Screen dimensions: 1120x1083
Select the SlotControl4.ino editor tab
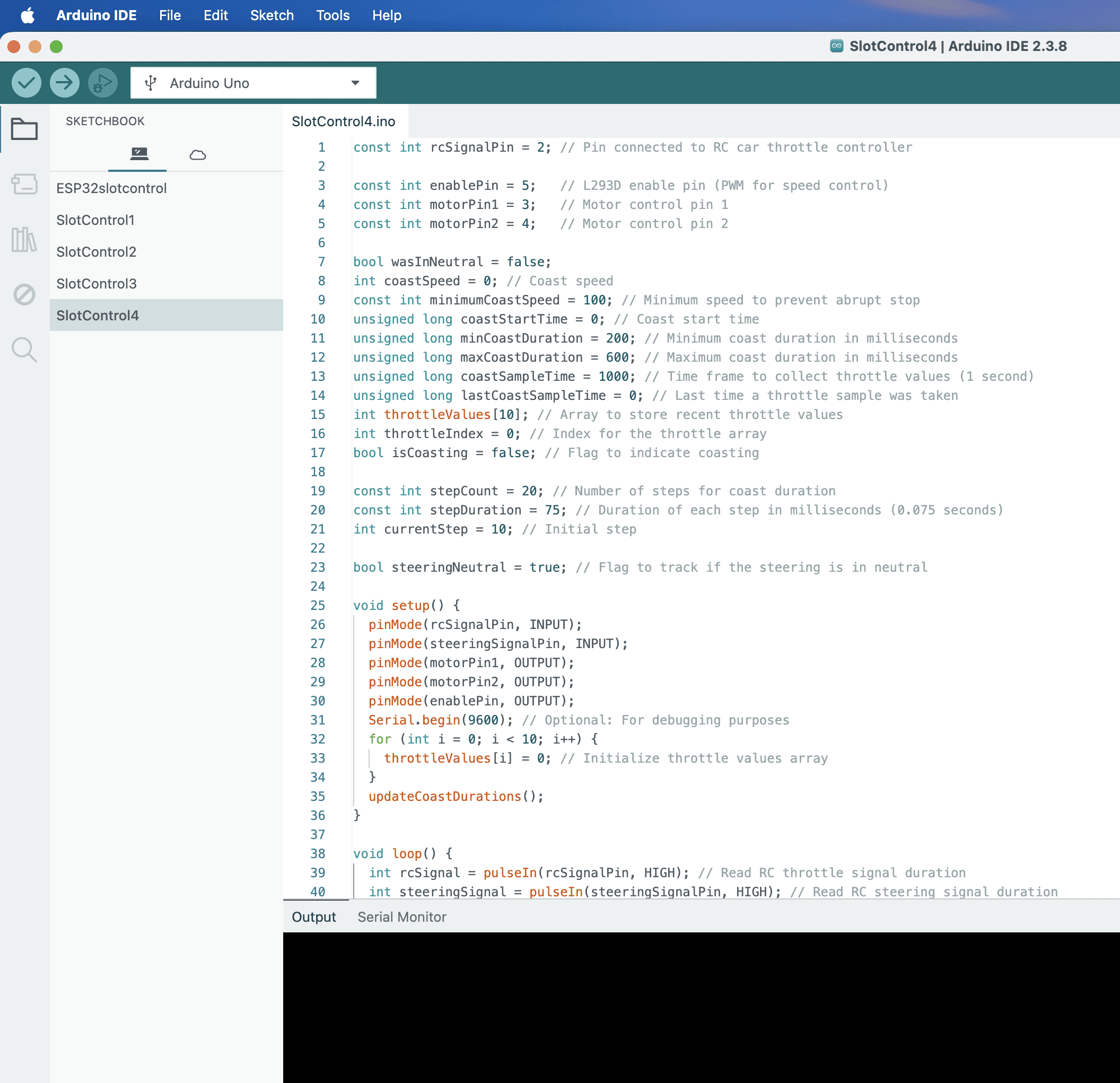point(344,121)
